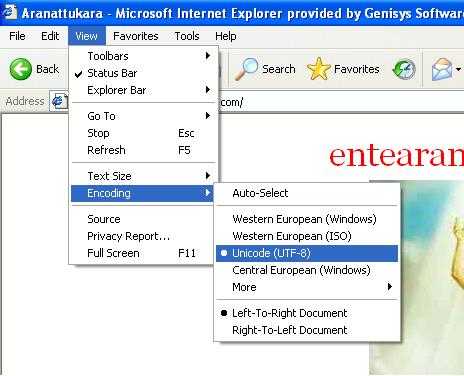Choose Auto-Select encoding

coord(307,193)
